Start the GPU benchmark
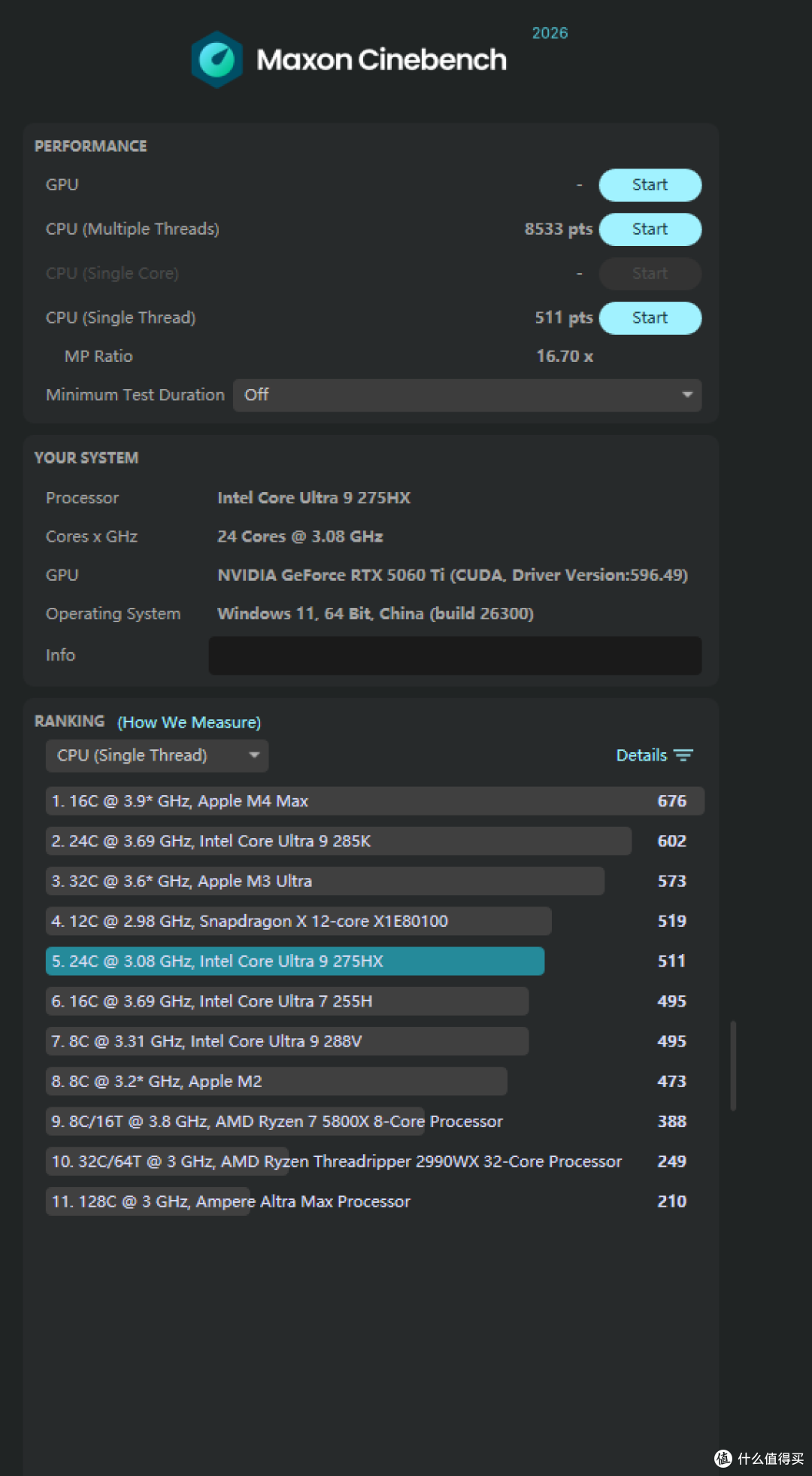The height and width of the screenshot is (1476, 812). point(650,185)
